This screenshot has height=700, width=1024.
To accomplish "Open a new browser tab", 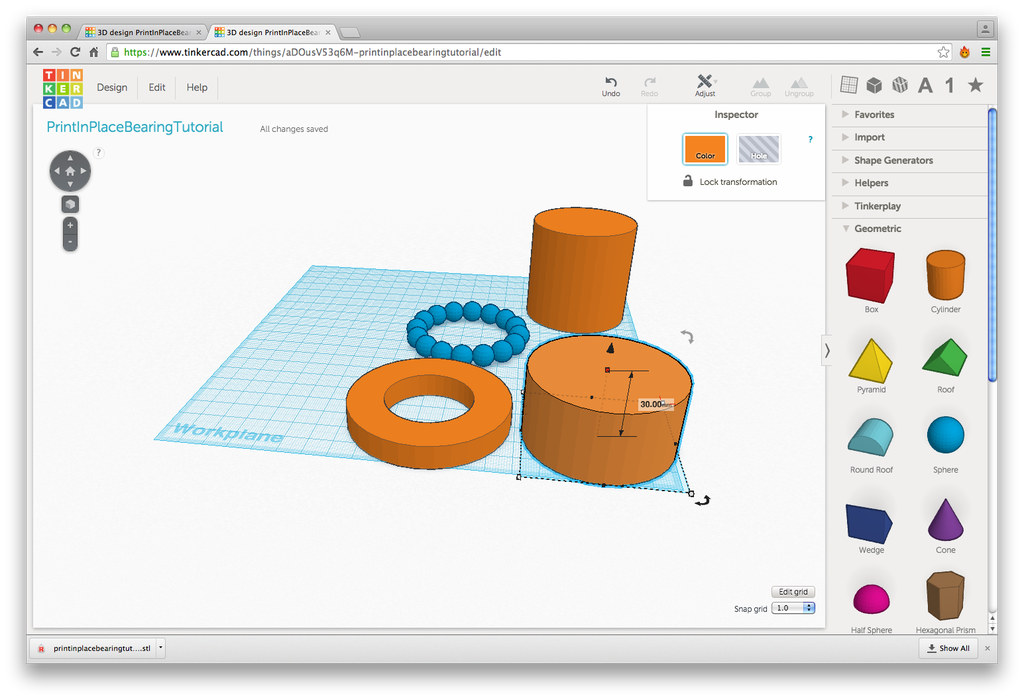I will (350, 33).
